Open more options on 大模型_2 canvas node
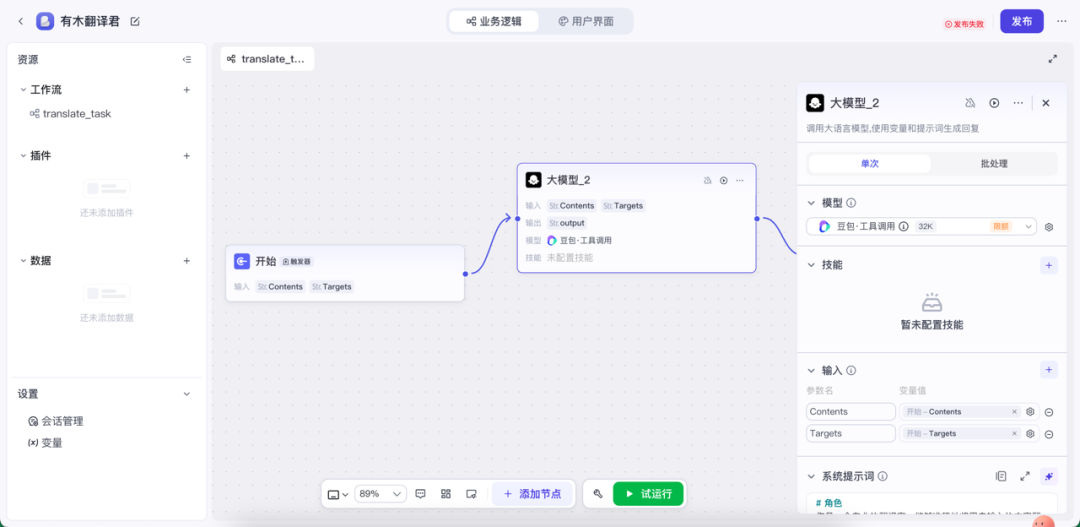This screenshot has width=1080, height=527. click(x=740, y=180)
